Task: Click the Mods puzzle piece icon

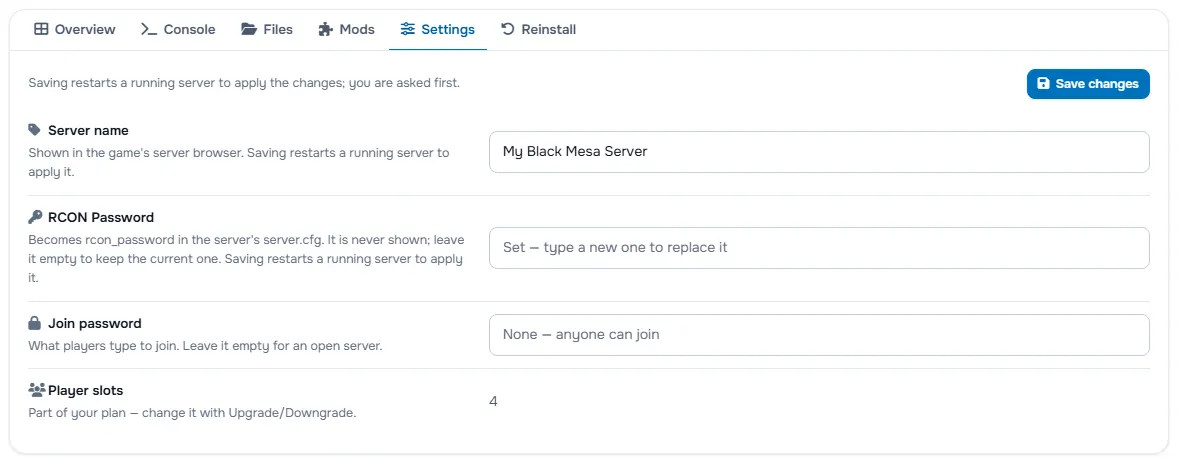Action: tap(325, 29)
